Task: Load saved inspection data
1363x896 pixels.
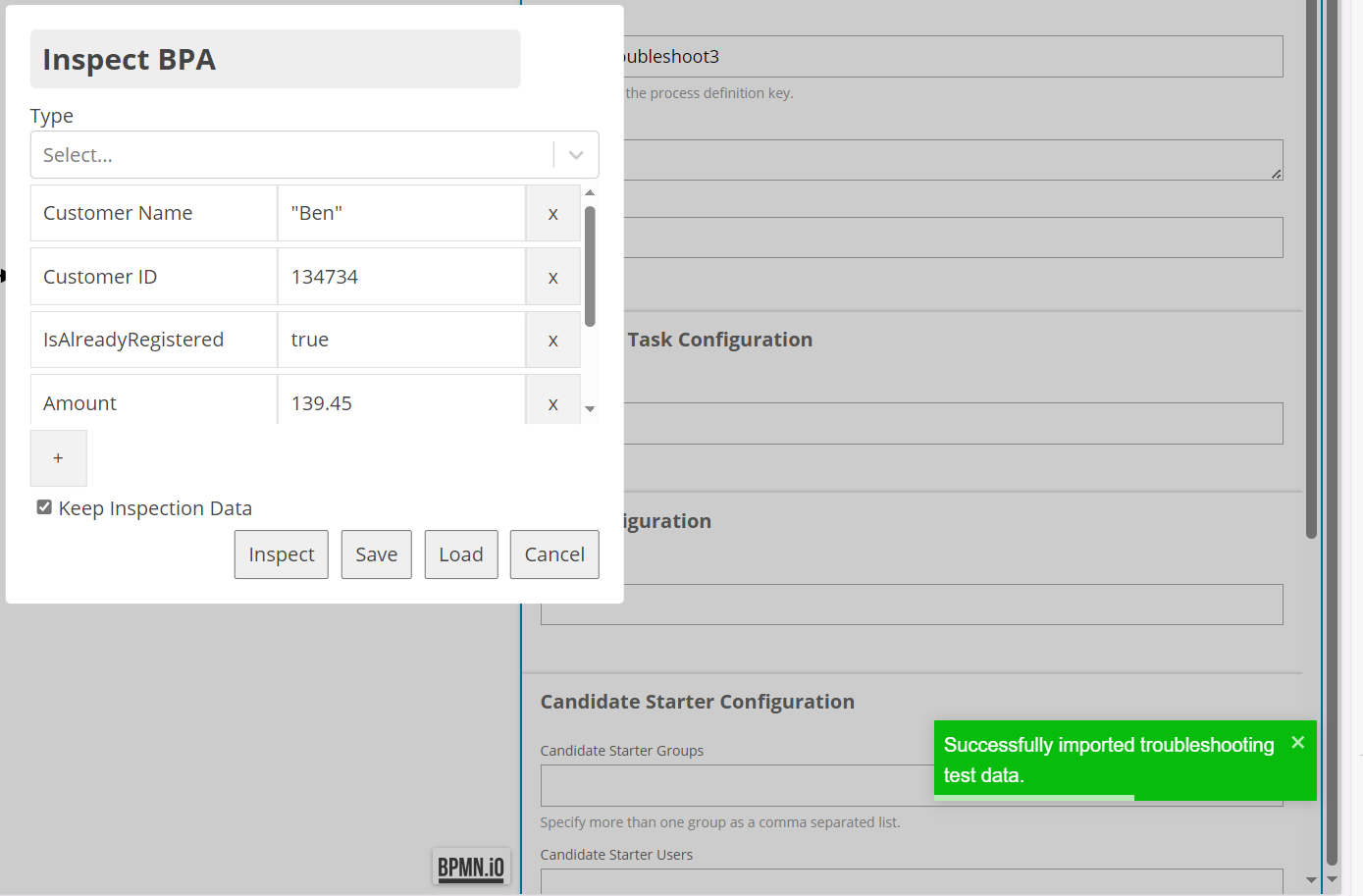Action: pos(460,554)
